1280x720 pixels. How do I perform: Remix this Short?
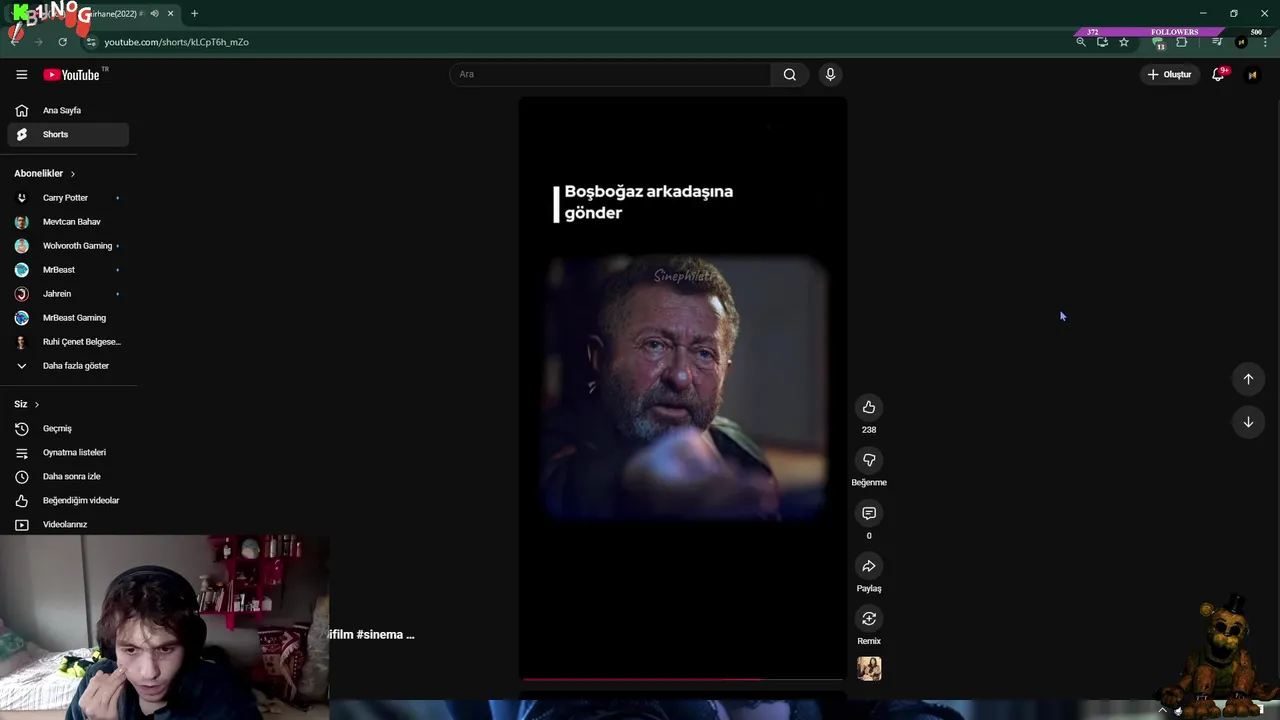point(869,619)
